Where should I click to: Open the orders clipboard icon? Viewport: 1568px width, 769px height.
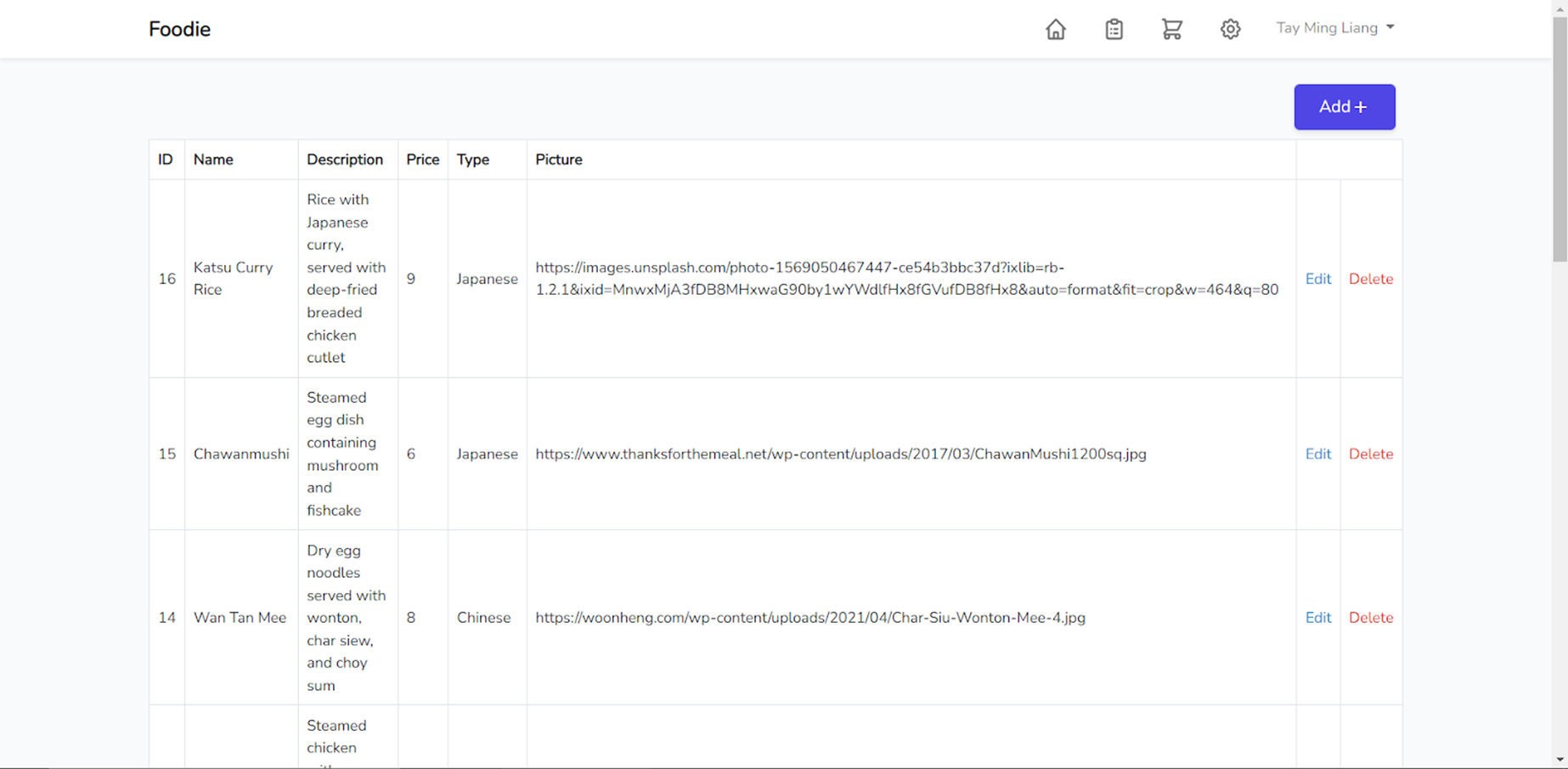1114,29
